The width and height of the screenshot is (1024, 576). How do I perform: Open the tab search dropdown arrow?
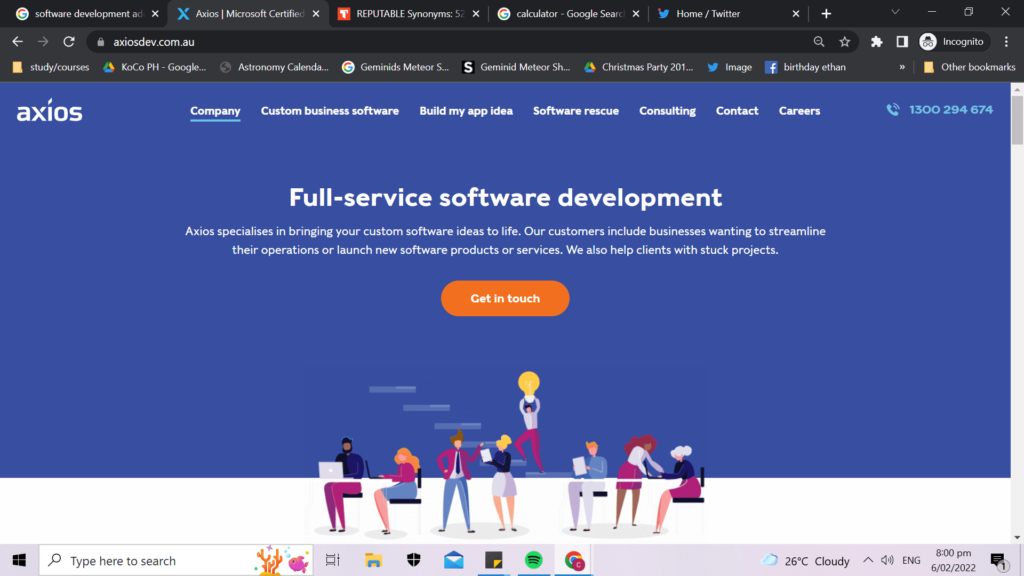click(x=895, y=13)
